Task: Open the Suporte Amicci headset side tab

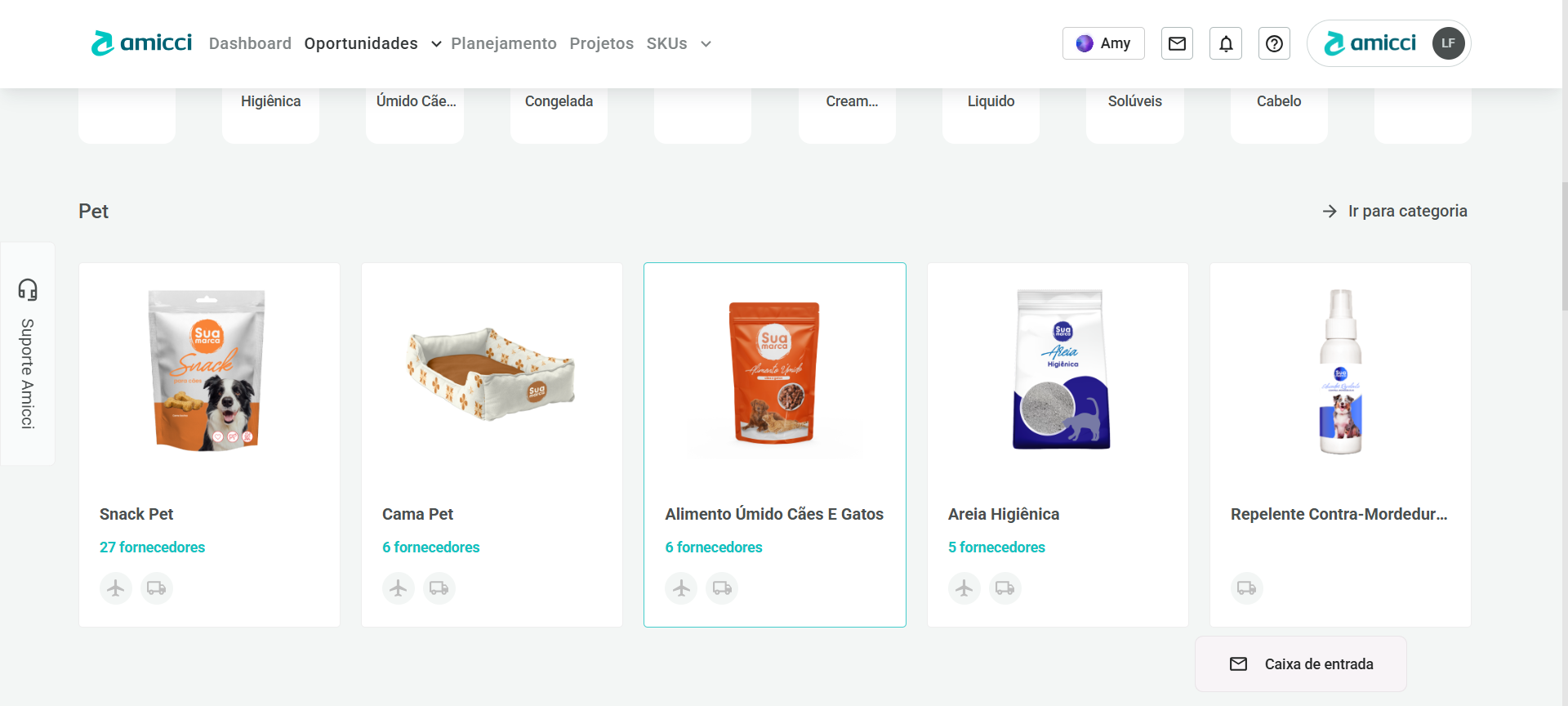Action: pyautogui.click(x=28, y=354)
